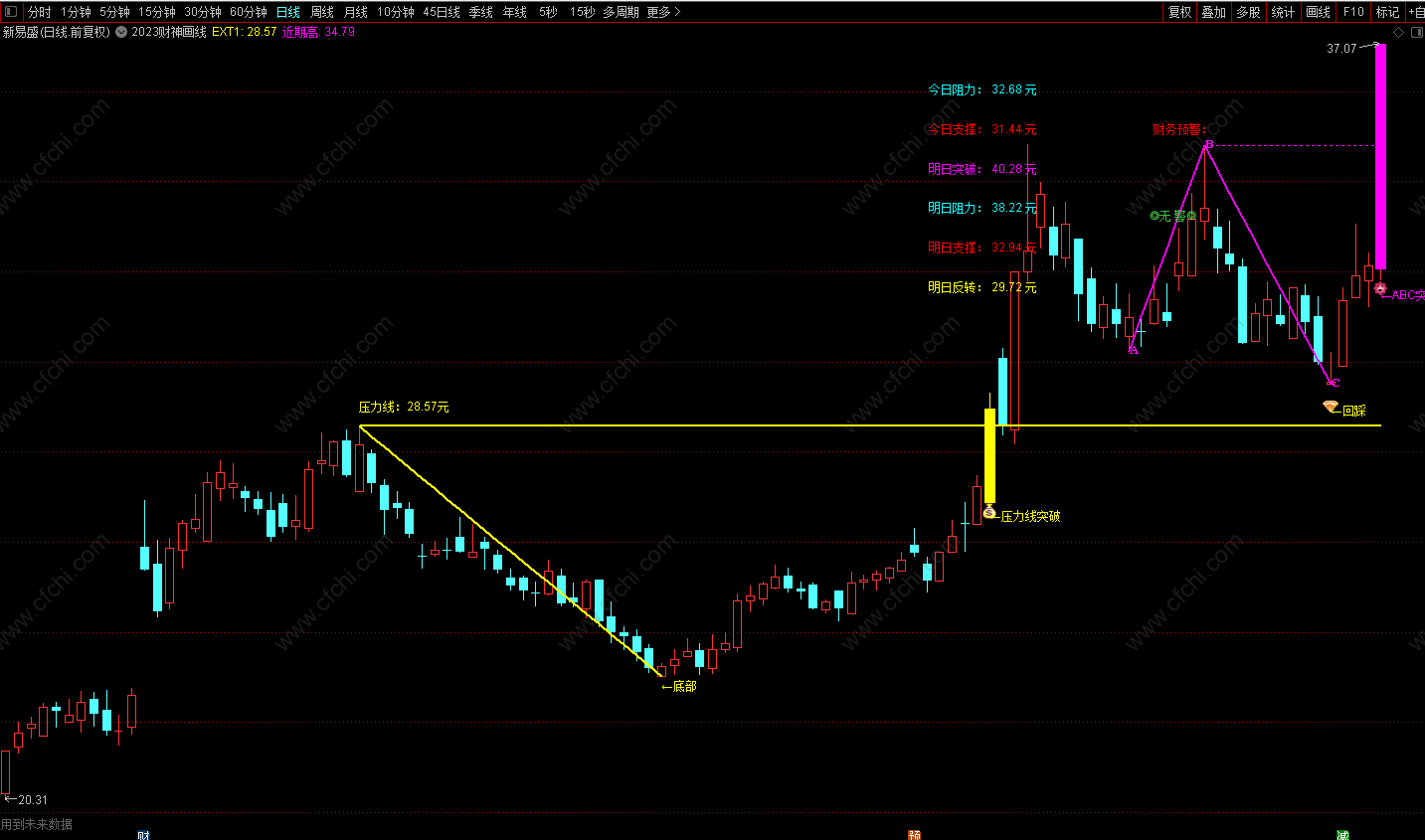This screenshot has height=840, width=1425.
Task: Open the indicator dropdown next to 新易盛
Action: pyautogui.click(x=121, y=32)
